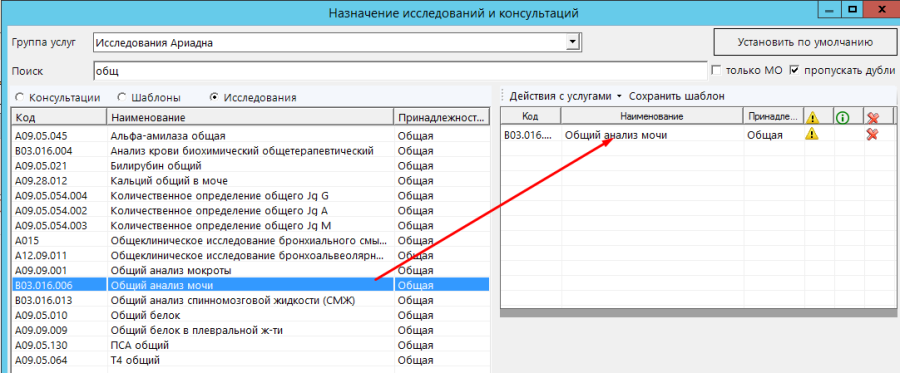Select the Билирубин общий row
Image resolution: width=900 pixels, height=373 pixels.
click(251, 166)
